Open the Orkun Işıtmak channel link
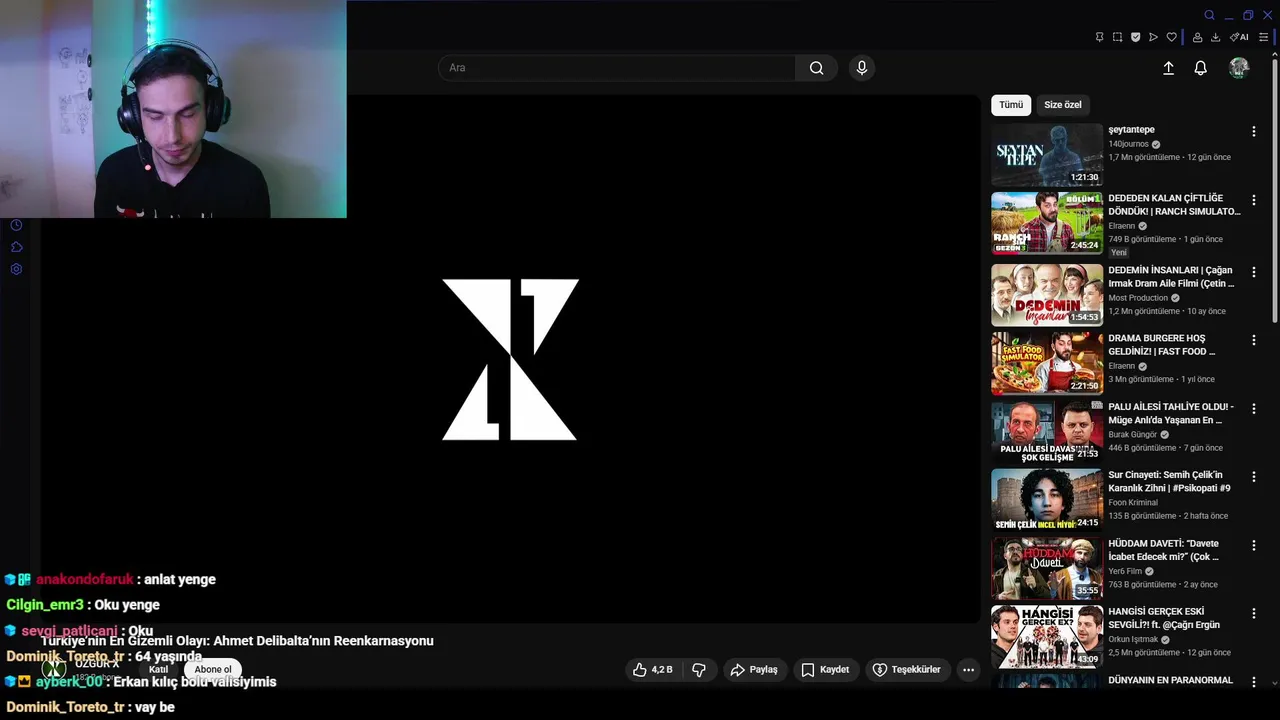Viewport: 1280px width, 720px height. (x=1133, y=639)
